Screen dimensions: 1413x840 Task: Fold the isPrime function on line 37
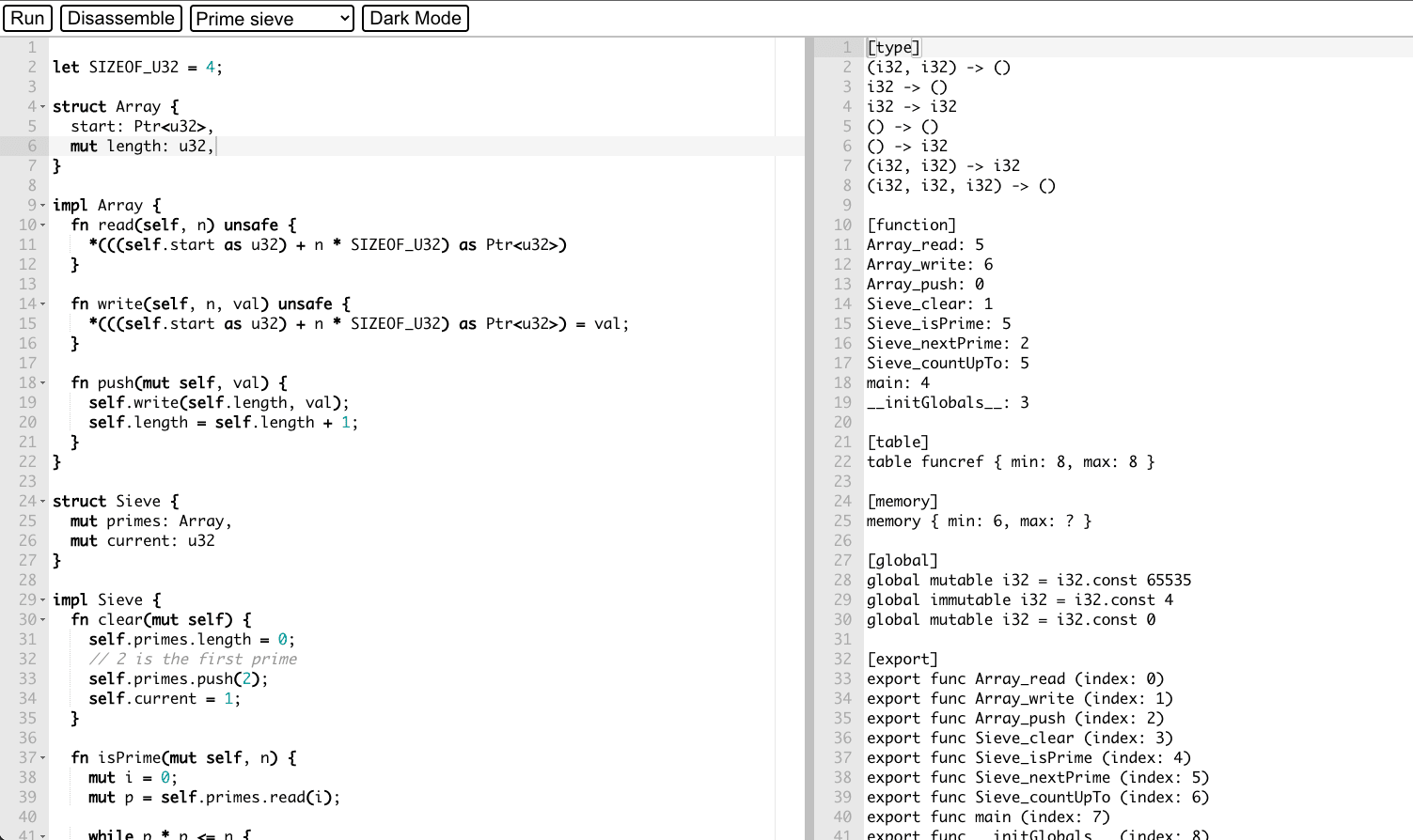pos(43,758)
